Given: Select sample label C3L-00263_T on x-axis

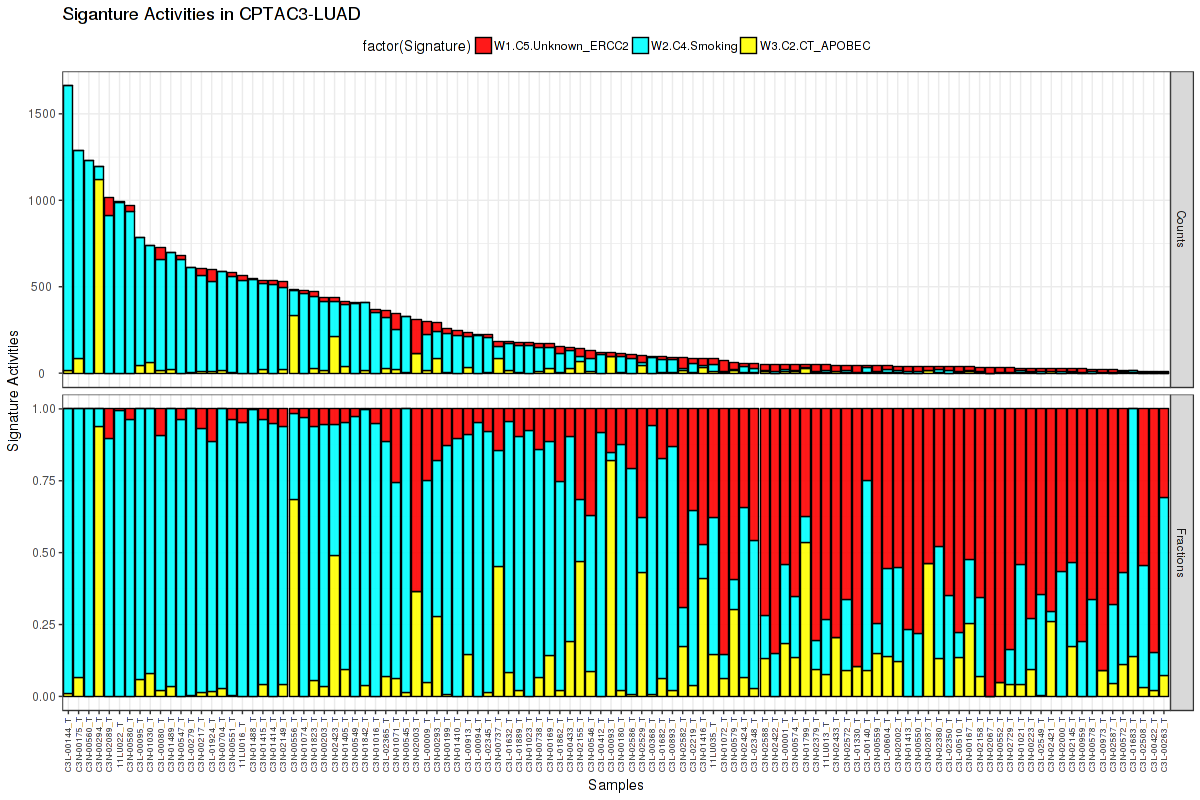Looking at the screenshot, I should pyautogui.click(x=1164, y=745).
